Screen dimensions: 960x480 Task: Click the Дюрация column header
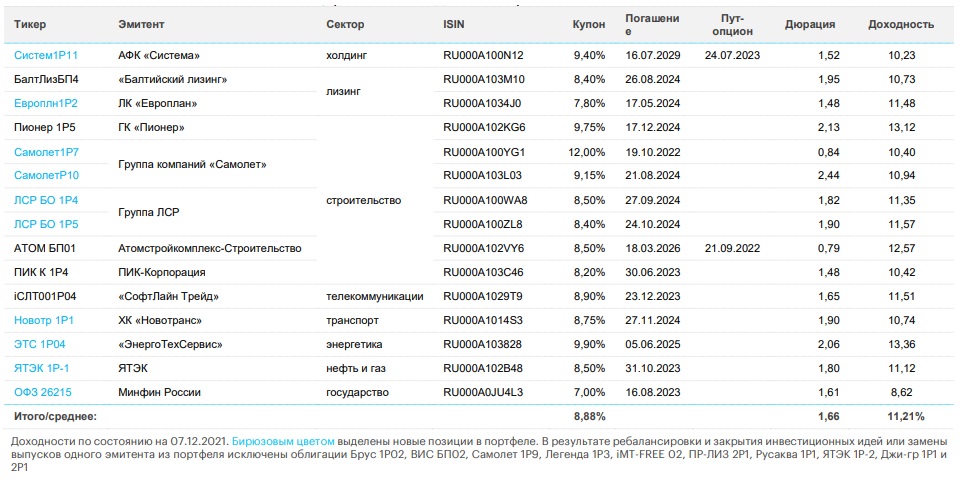(810, 24)
